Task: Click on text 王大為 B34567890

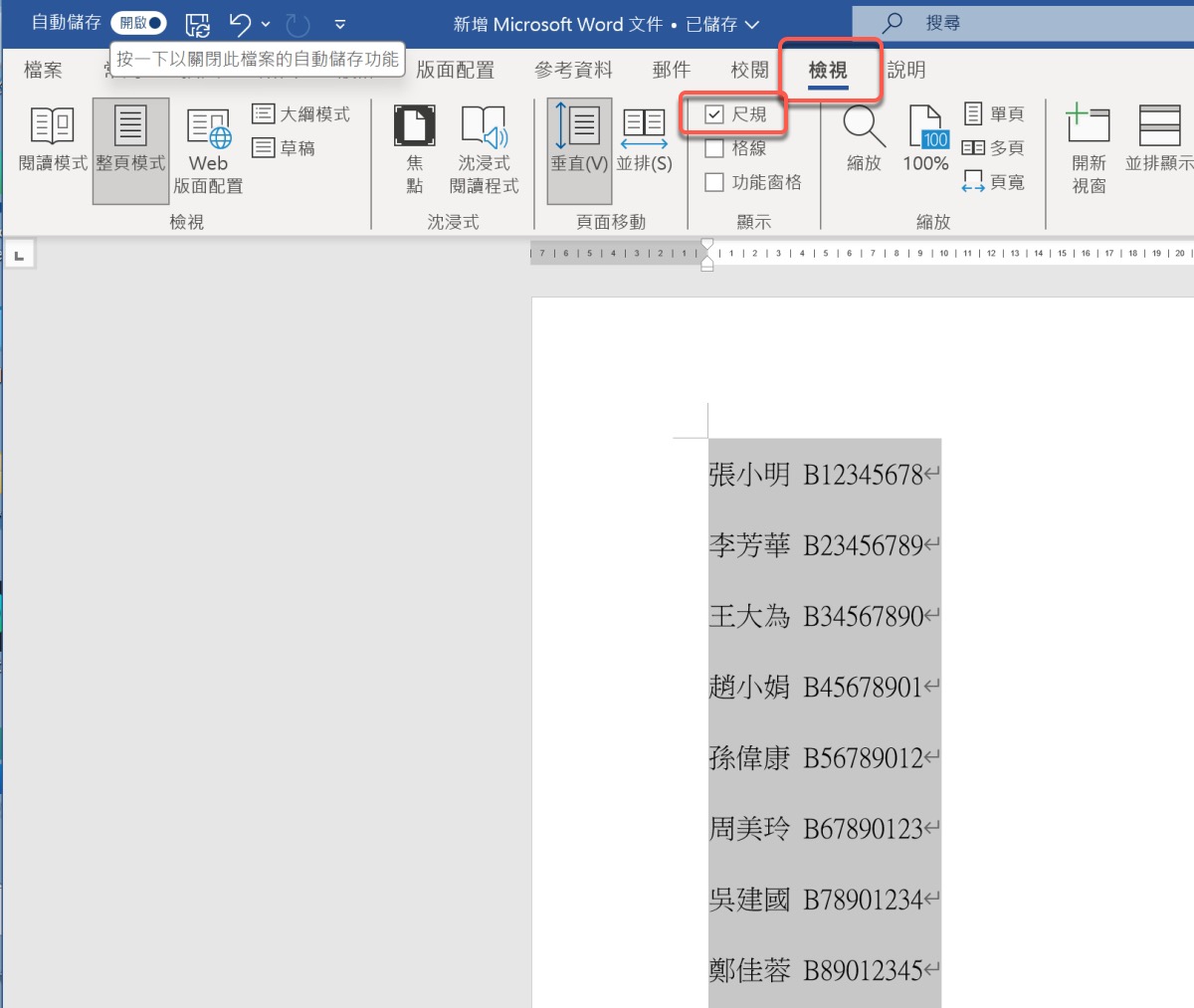Action: click(816, 616)
